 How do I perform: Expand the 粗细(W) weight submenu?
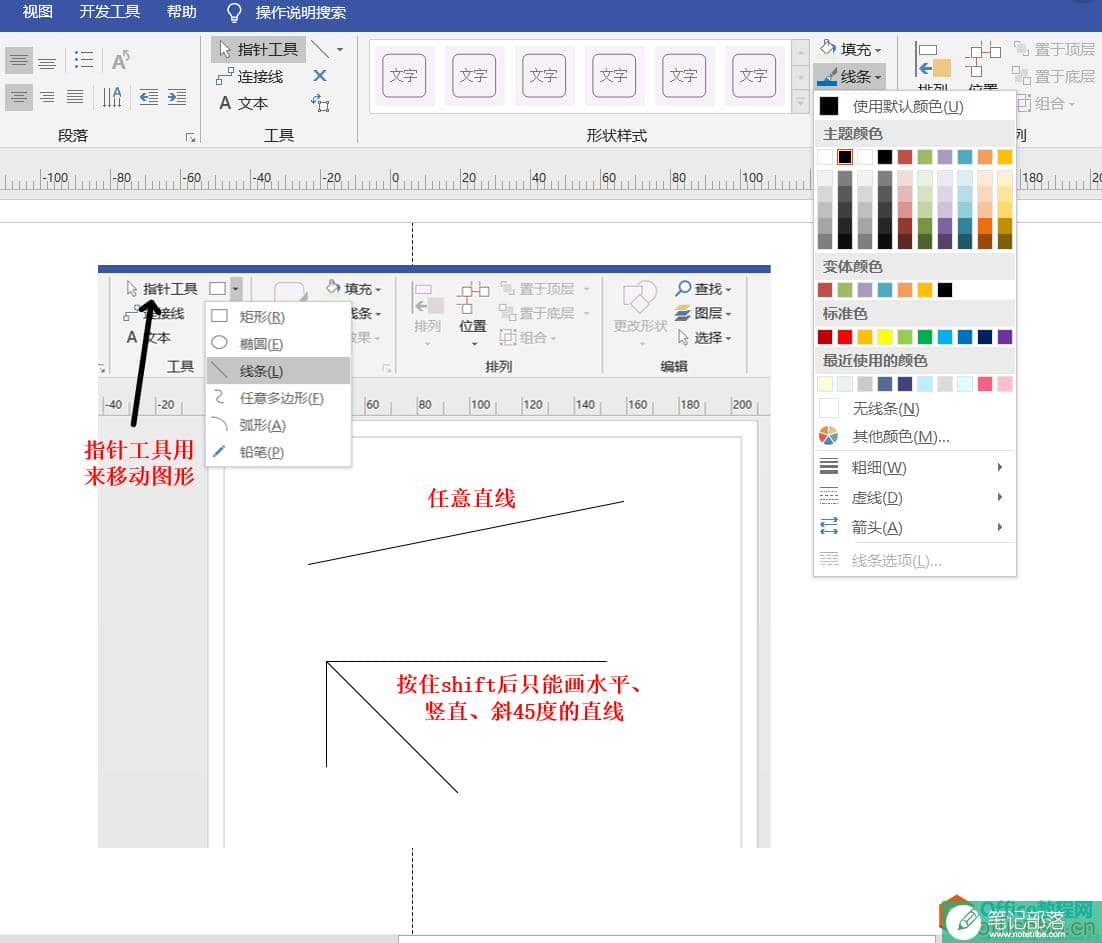(x=914, y=467)
